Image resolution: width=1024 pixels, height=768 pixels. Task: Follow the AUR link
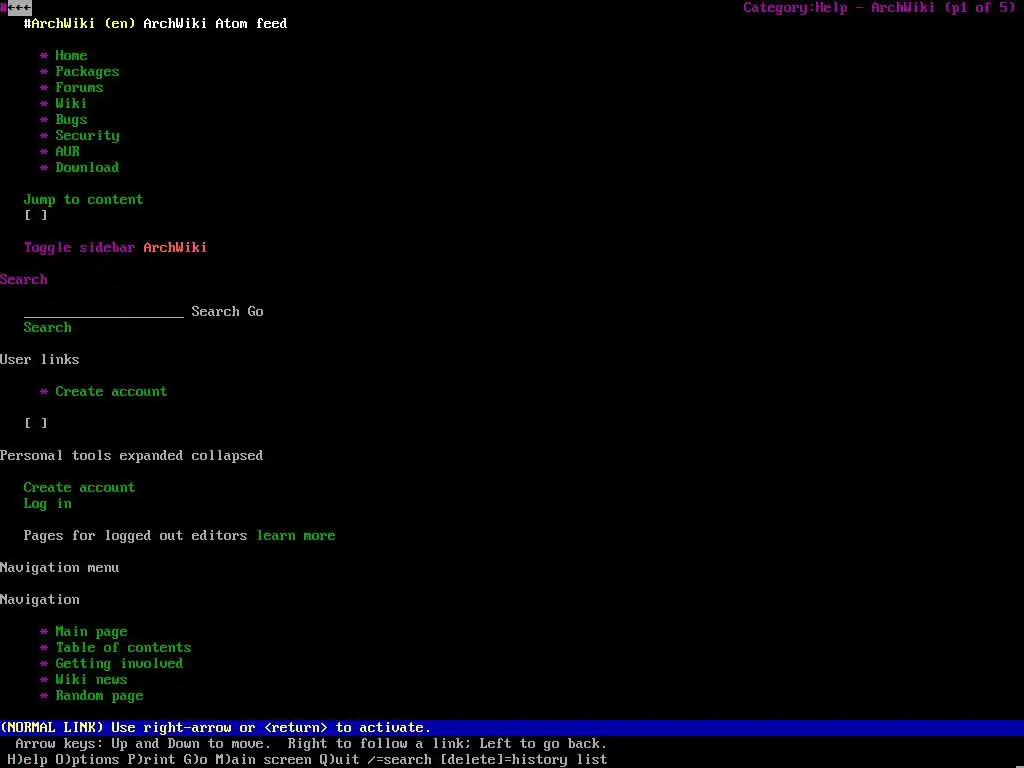pos(67,152)
